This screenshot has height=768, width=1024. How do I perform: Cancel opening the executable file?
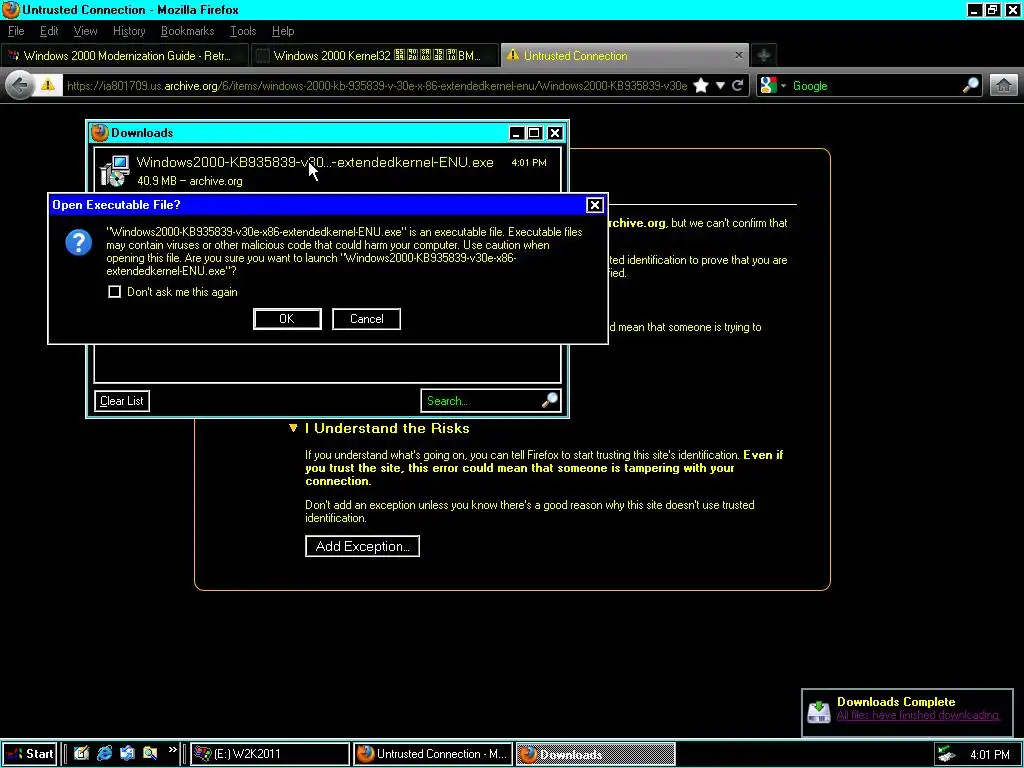point(366,319)
